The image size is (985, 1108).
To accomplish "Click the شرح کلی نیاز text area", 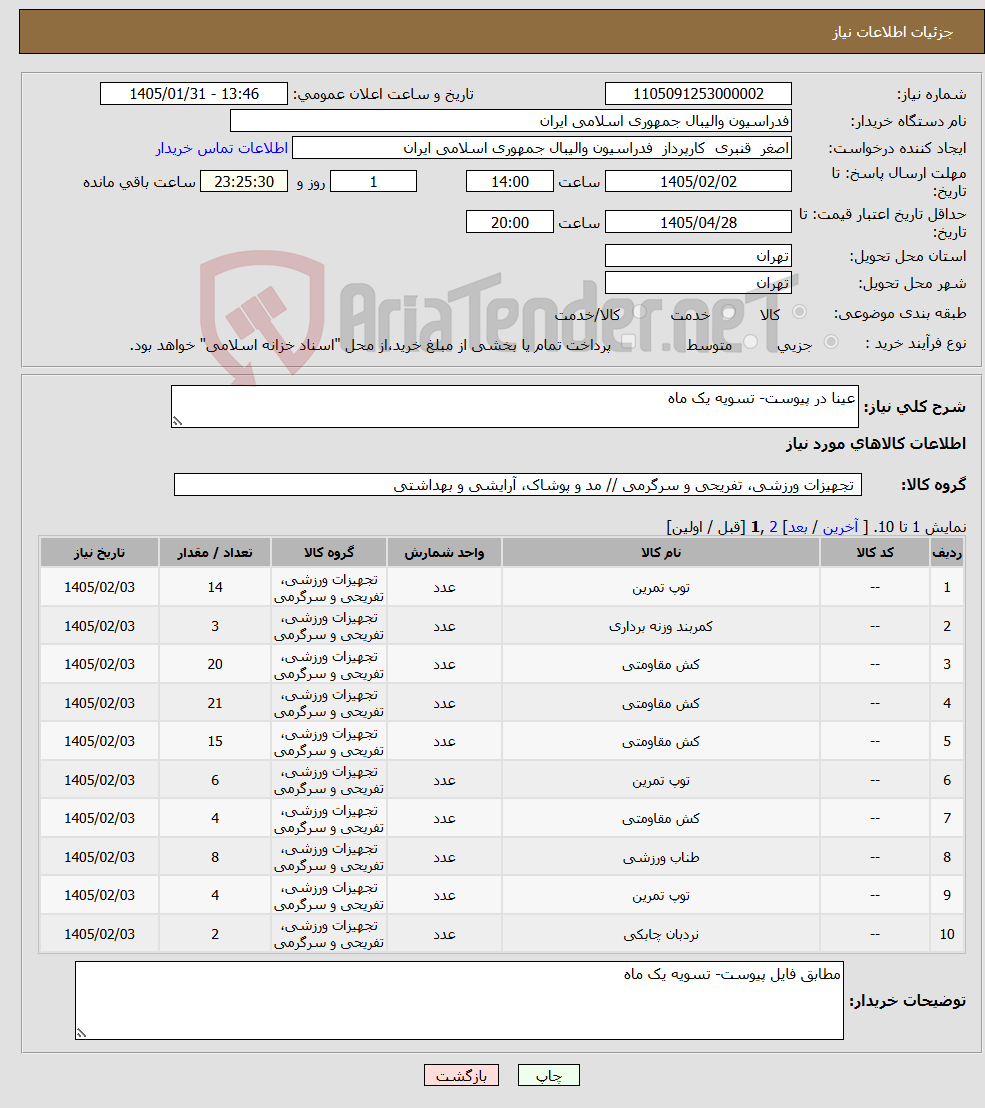I will coord(514,406).
